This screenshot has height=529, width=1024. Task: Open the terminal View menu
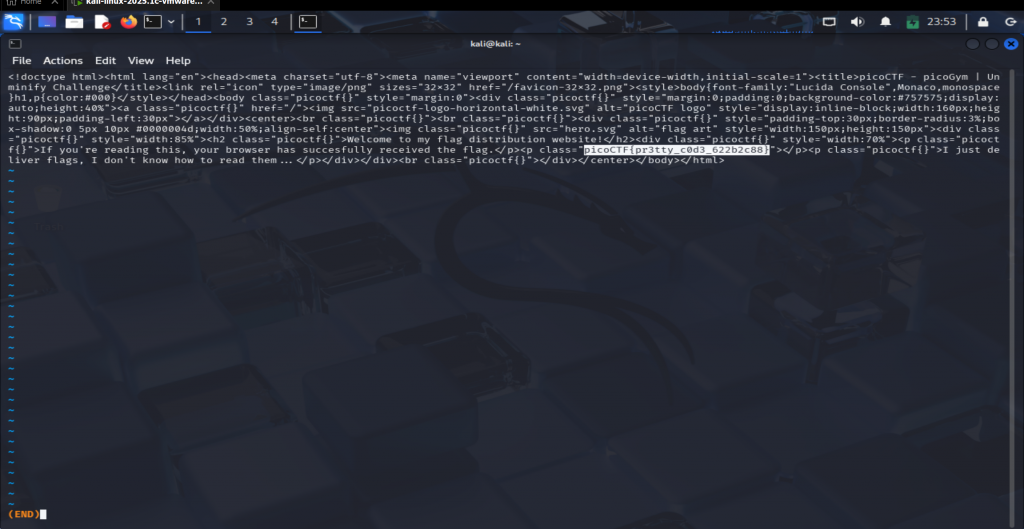pyautogui.click(x=140, y=60)
